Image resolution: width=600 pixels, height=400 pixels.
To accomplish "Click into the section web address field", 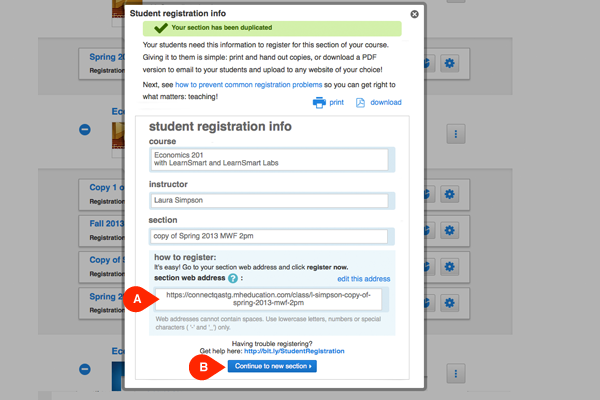I will 274,299.
